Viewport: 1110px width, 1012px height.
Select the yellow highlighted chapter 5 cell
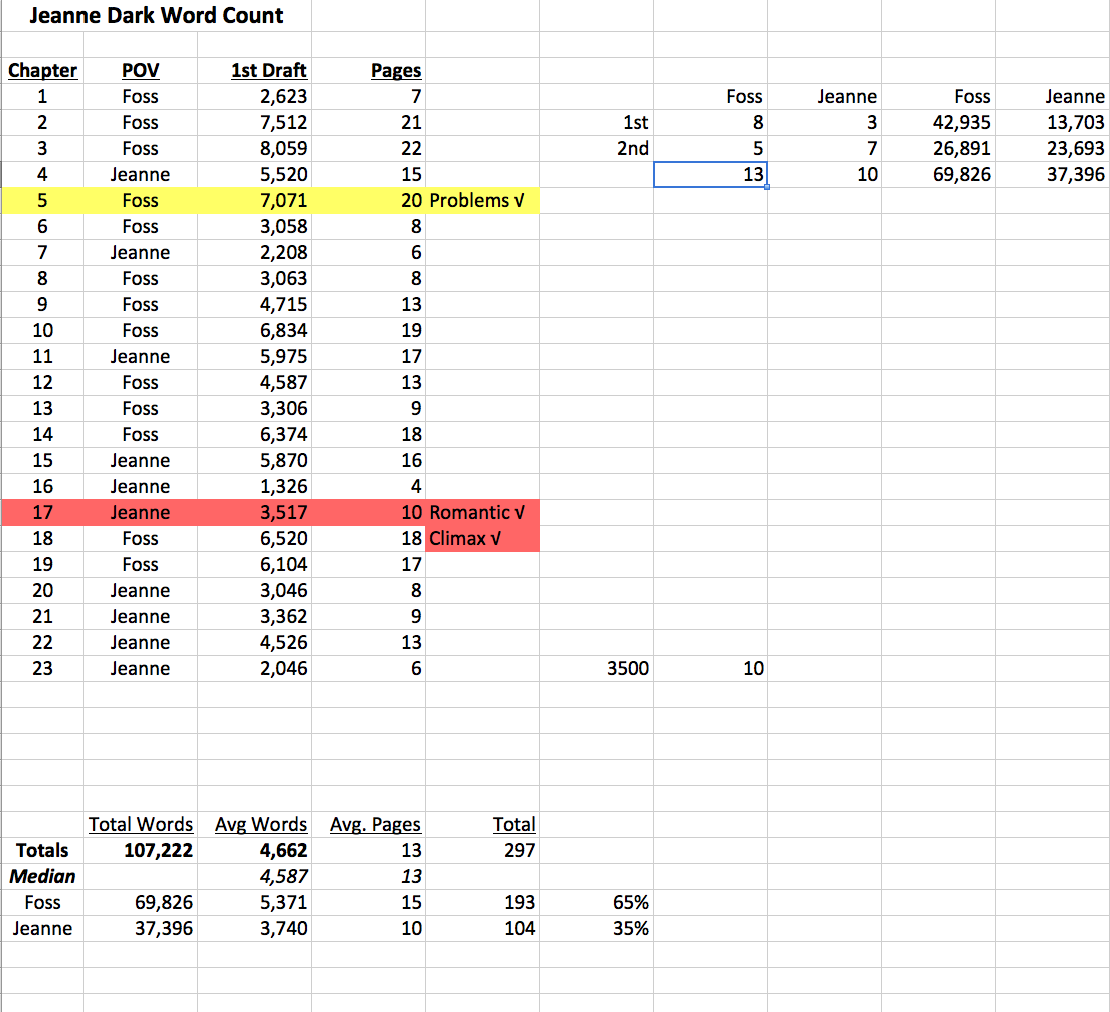click(42, 200)
